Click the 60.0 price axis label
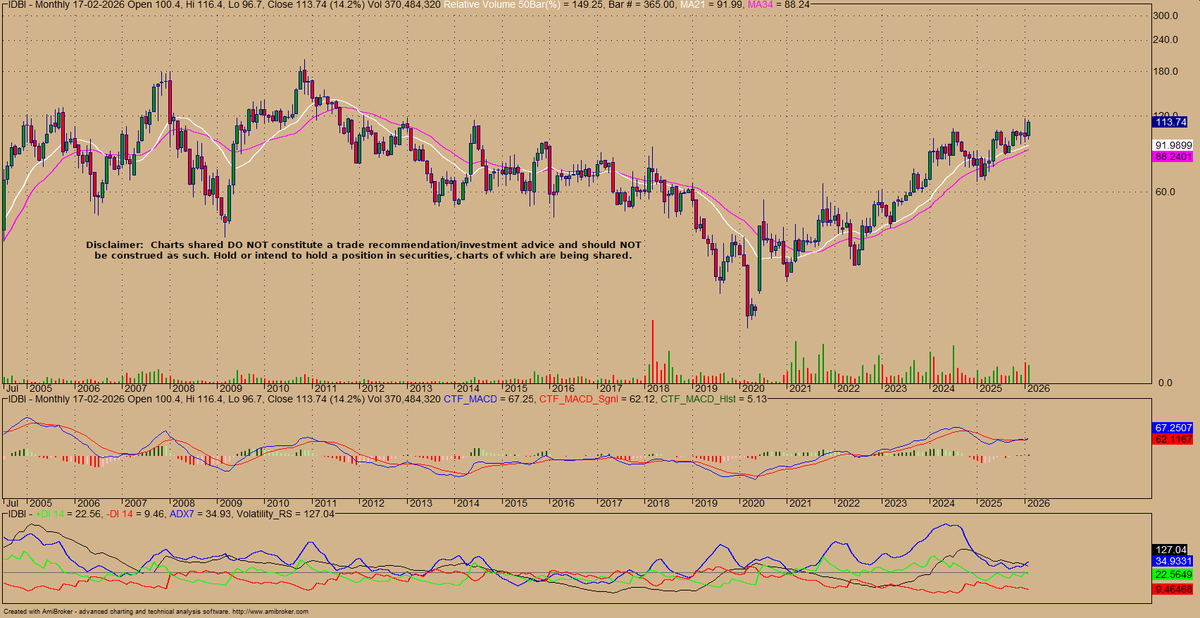Image resolution: width=1200 pixels, height=618 pixels. pos(1166,192)
